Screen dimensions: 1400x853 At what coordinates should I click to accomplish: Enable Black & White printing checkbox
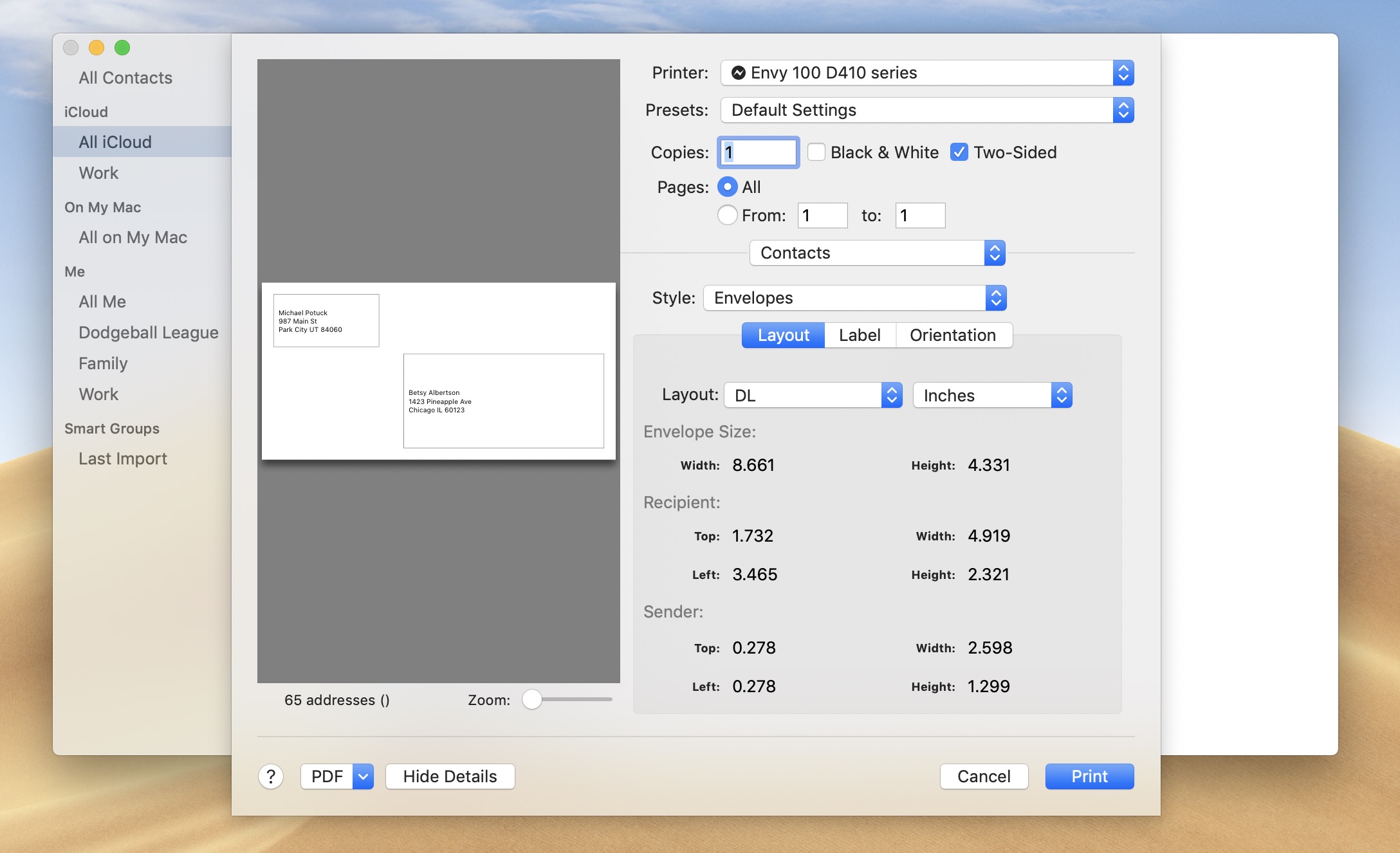coord(817,152)
